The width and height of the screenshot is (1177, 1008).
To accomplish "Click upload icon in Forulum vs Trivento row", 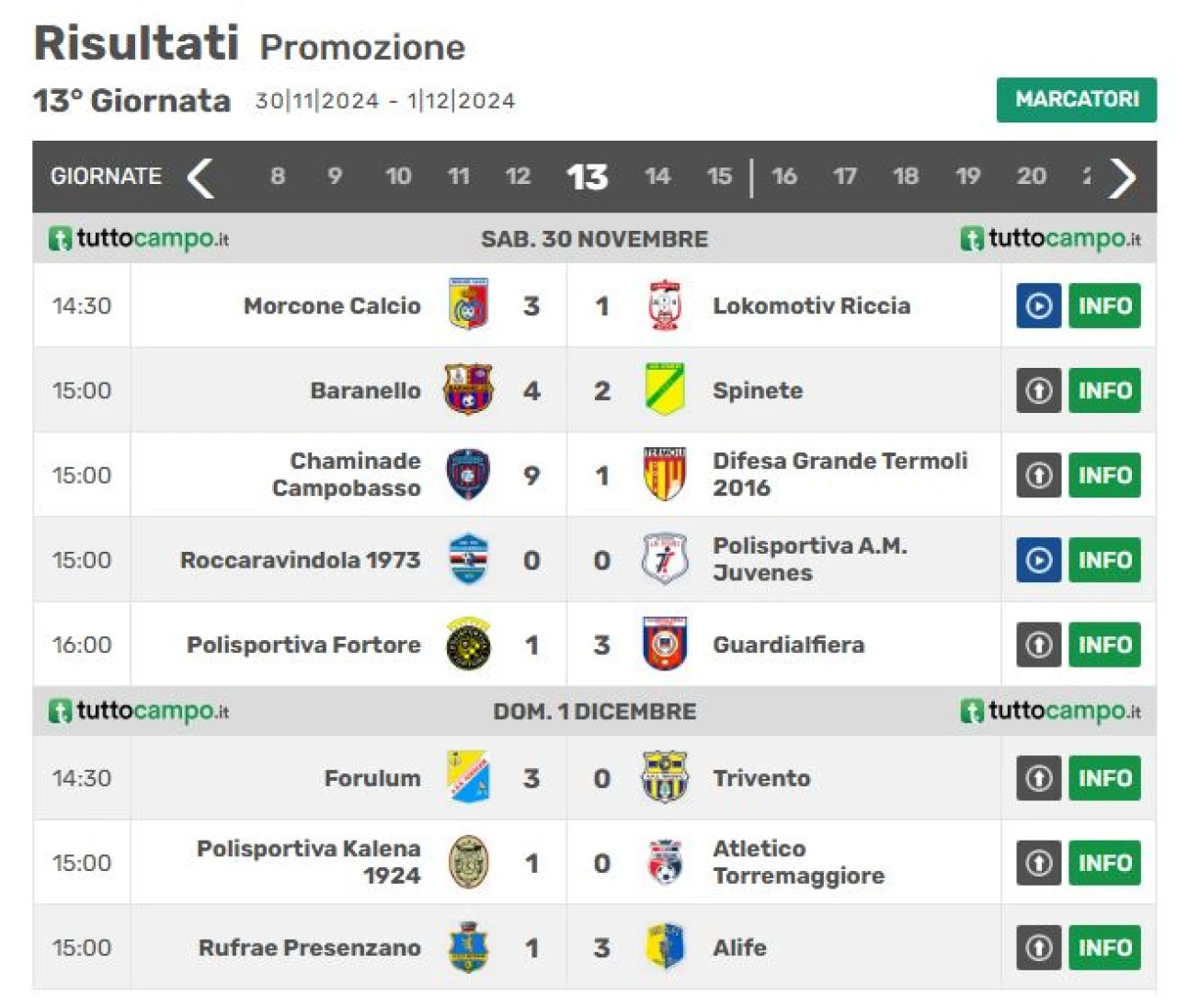I will tap(1038, 779).
